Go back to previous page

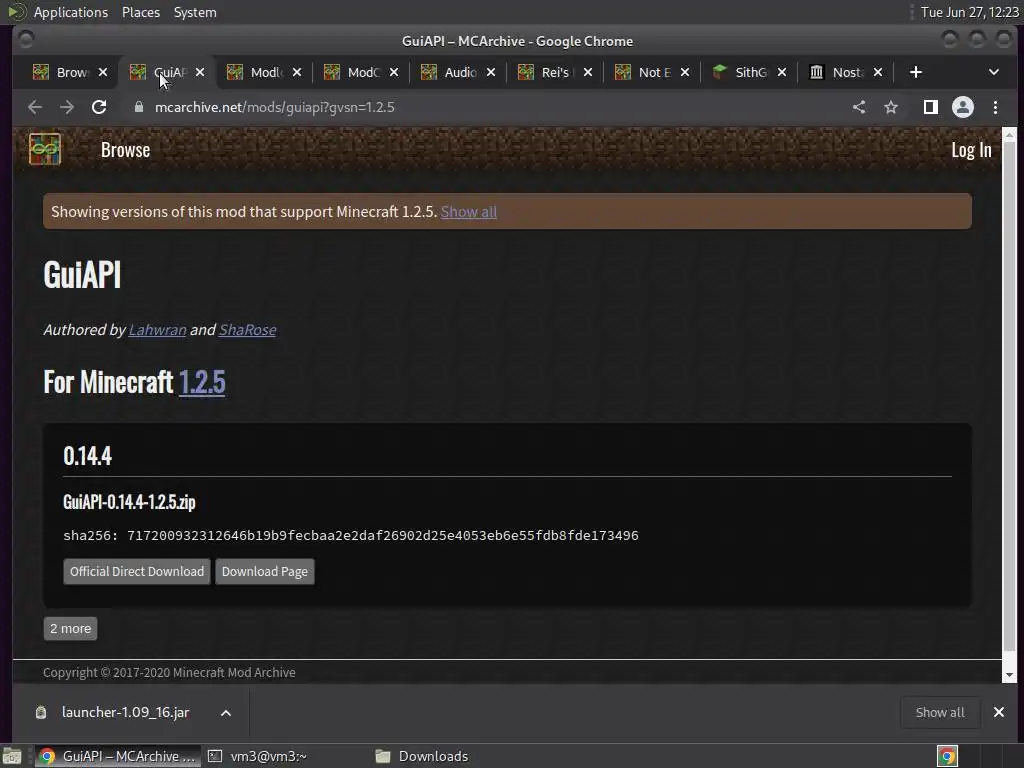pyautogui.click(x=35, y=107)
